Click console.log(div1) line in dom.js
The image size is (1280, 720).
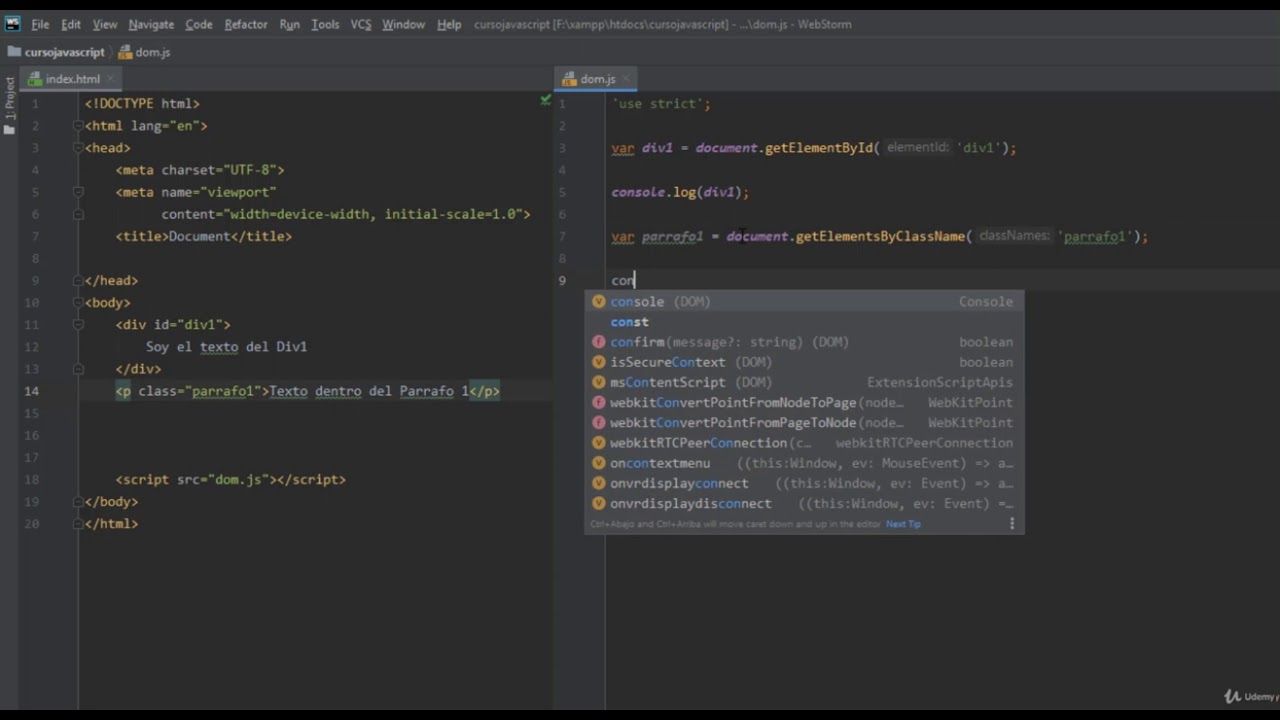[x=680, y=192]
